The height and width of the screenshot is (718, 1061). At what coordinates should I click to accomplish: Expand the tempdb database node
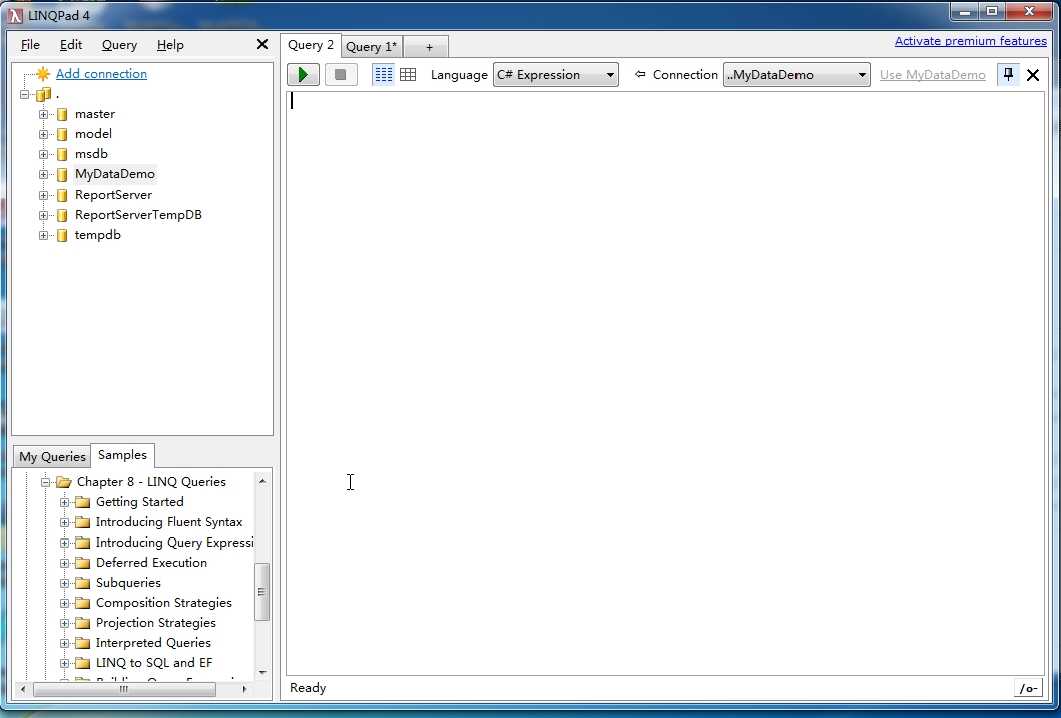tap(43, 235)
